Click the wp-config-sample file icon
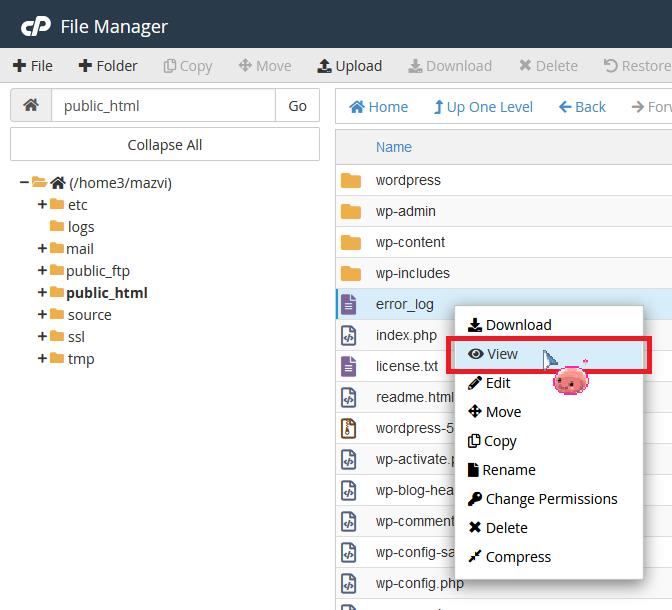672x610 pixels. [348, 552]
